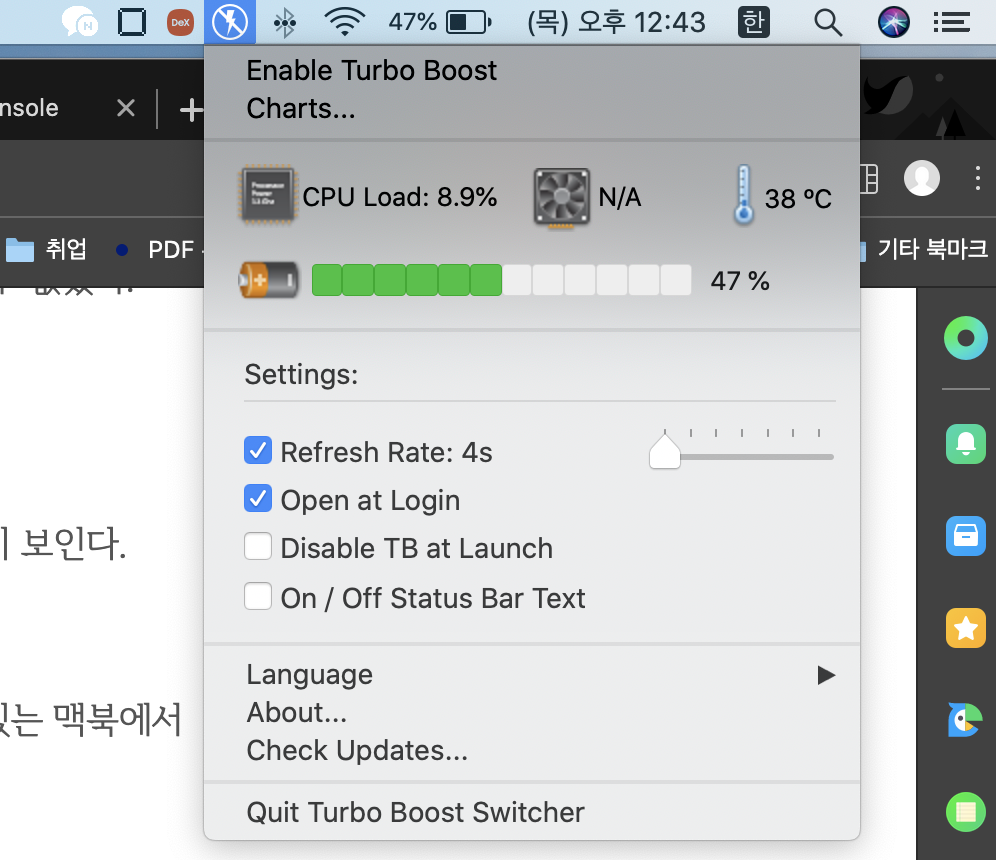Click the CPU processor chip icon
The image size is (996, 860).
(x=268, y=196)
